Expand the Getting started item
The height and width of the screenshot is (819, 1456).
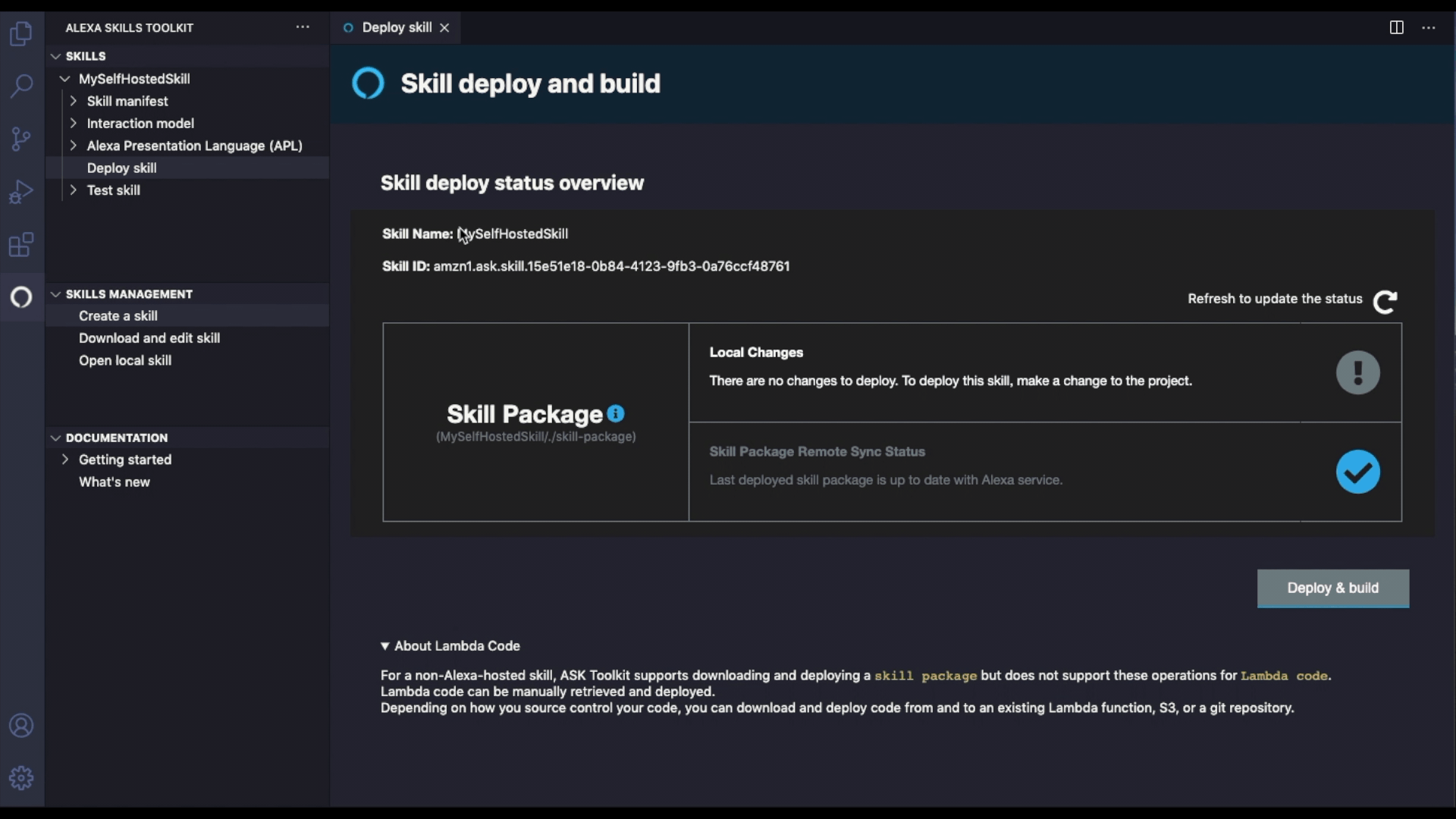65,460
